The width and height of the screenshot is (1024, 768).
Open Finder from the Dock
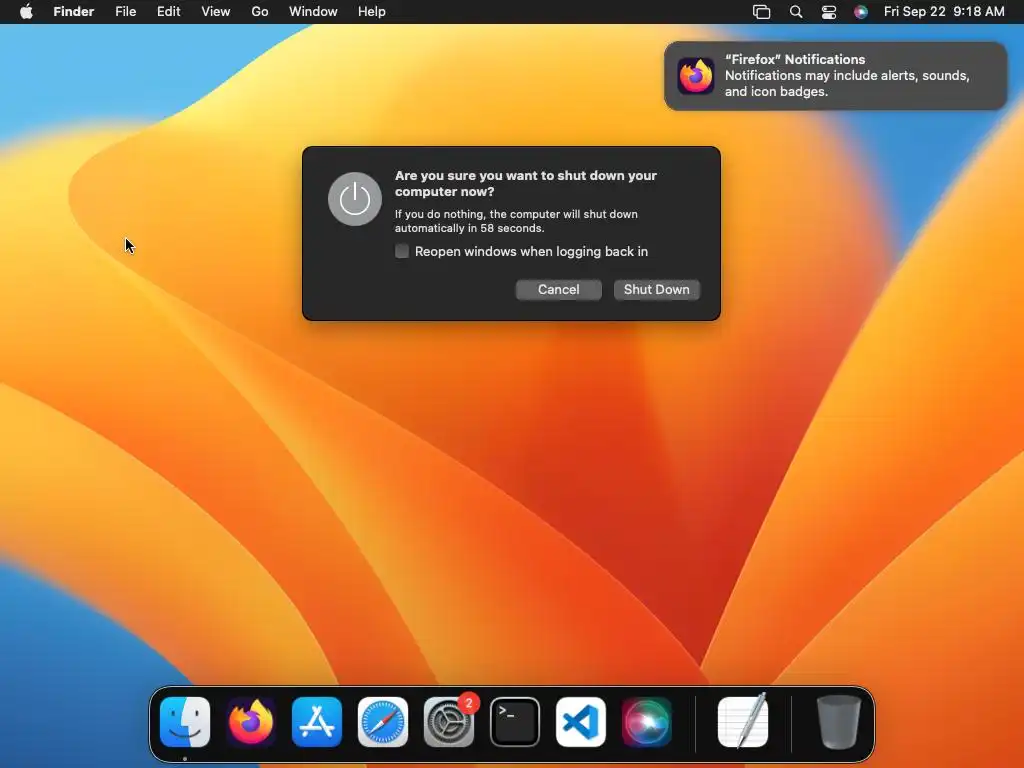[x=185, y=722]
